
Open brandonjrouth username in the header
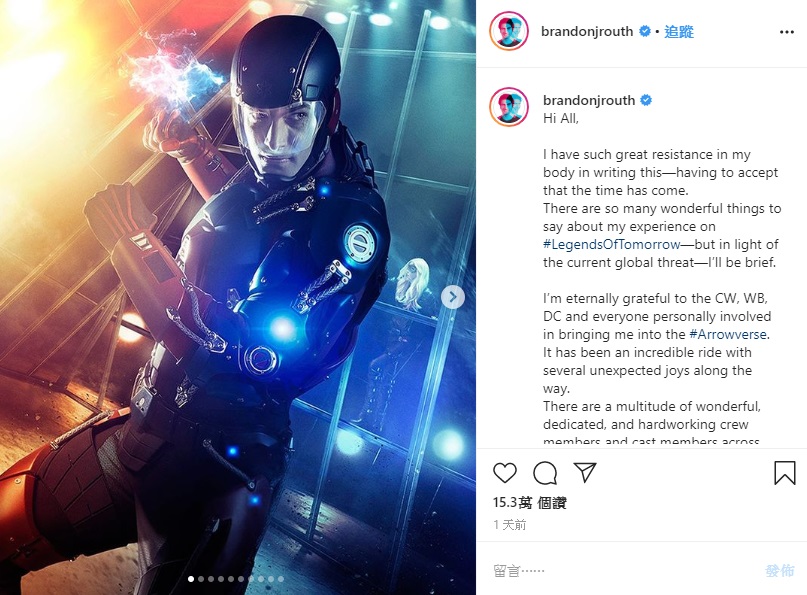pos(587,32)
